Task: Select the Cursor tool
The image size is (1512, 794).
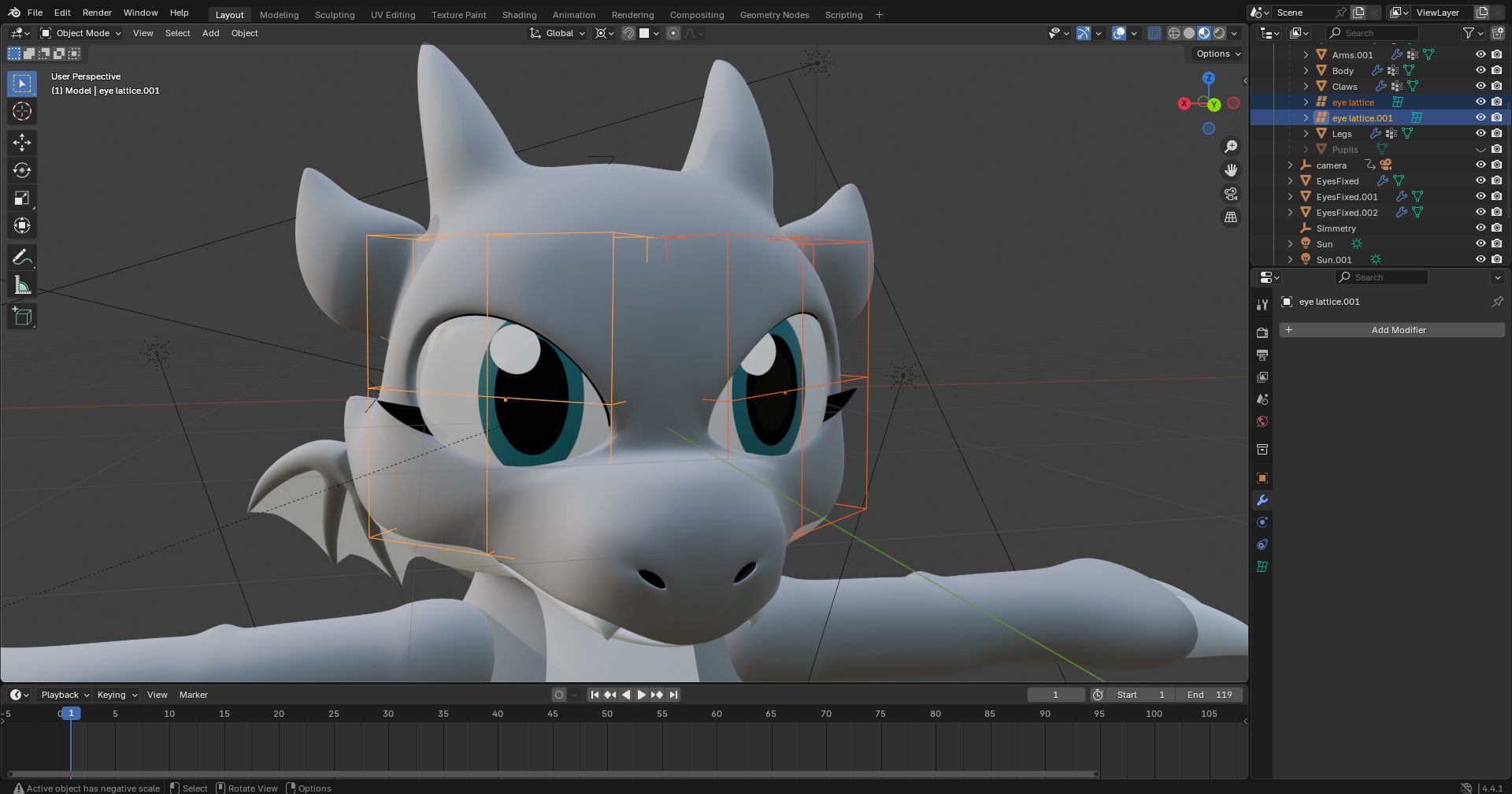Action: click(x=22, y=111)
